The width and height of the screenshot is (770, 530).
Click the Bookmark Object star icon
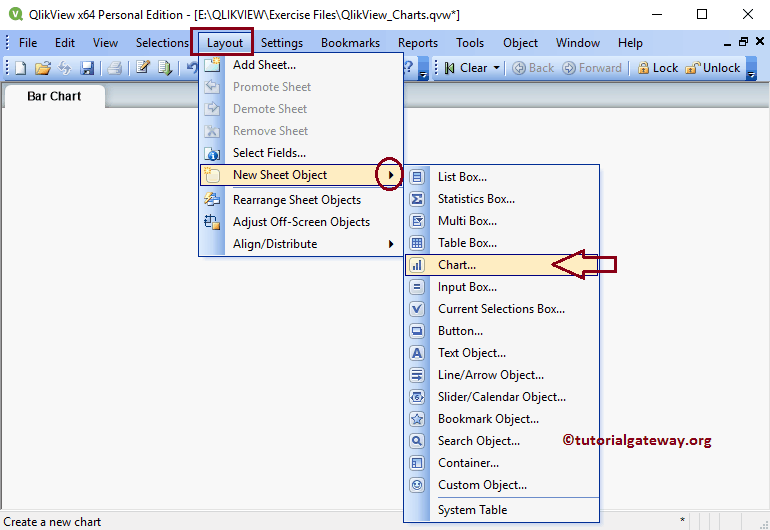tap(417, 419)
